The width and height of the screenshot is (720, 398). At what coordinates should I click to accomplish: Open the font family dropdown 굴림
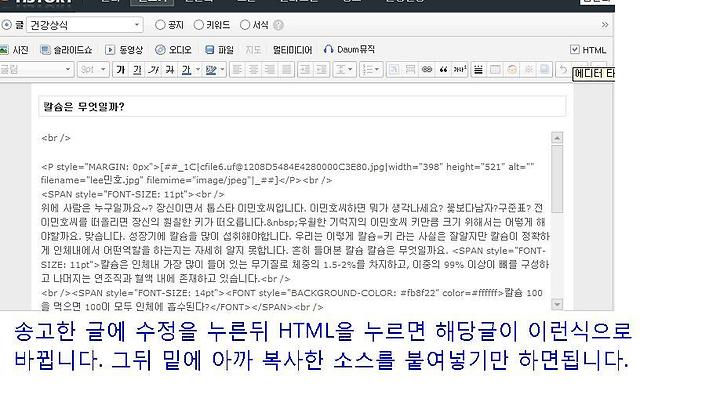36,70
